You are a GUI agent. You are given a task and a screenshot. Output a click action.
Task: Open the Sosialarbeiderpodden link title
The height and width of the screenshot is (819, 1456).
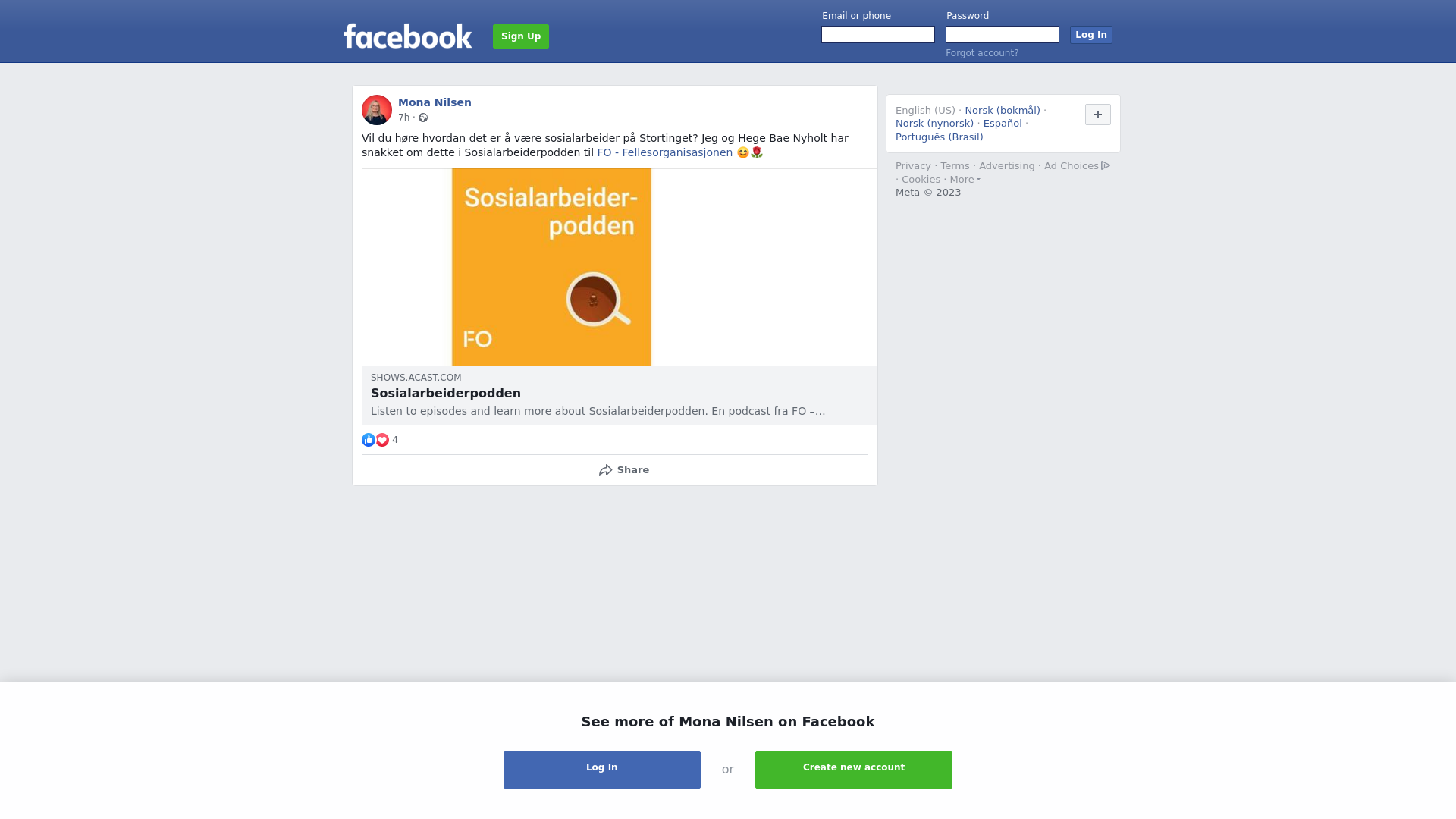coord(446,394)
